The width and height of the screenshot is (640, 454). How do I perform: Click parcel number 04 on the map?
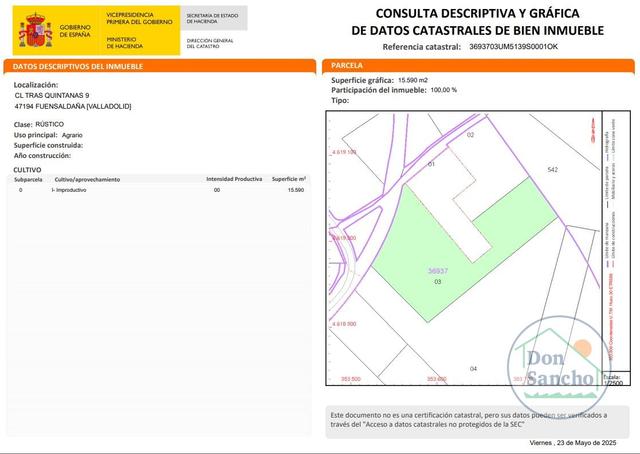coord(473,369)
